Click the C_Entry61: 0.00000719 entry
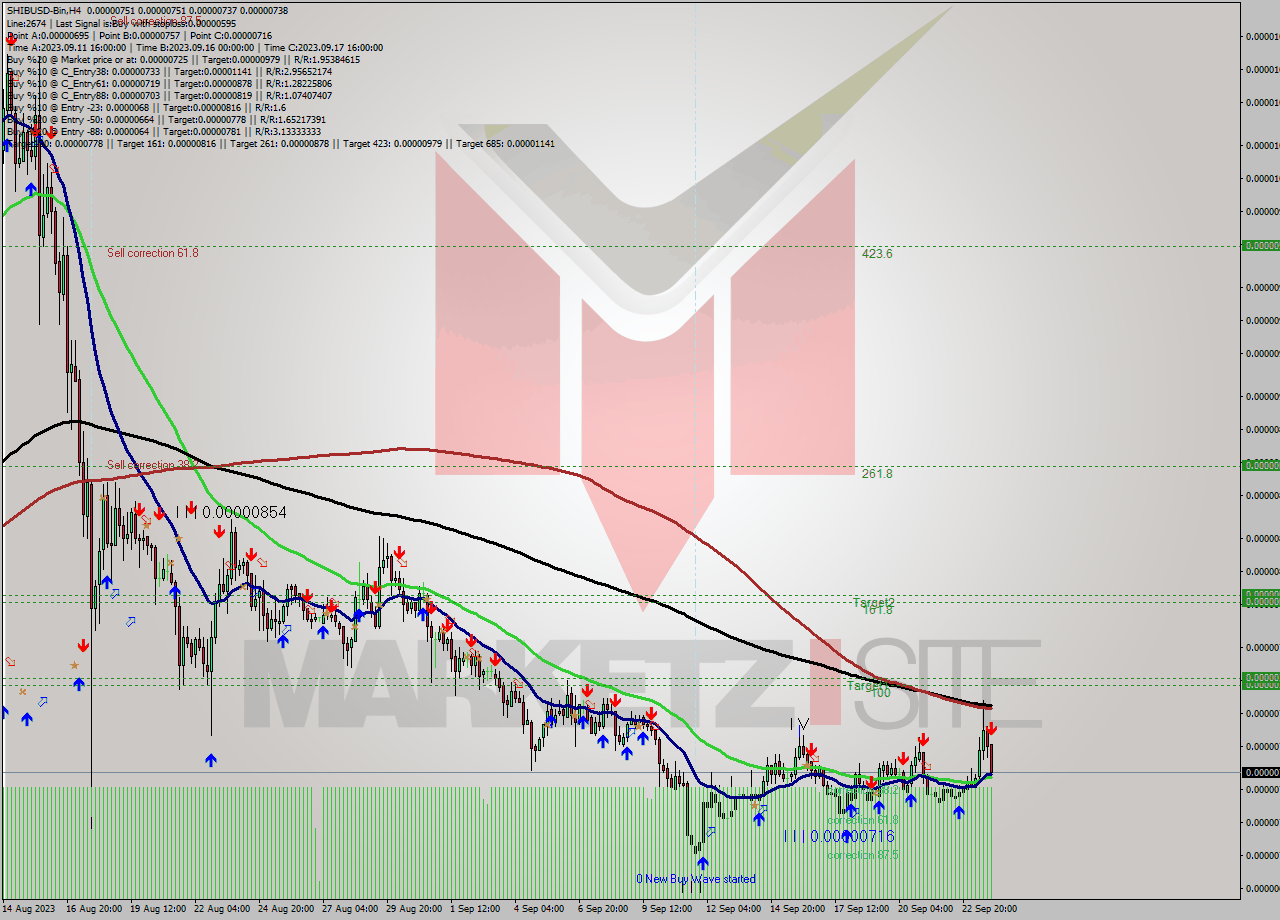Viewport: 1280px width, 920px height. point(111,83)
